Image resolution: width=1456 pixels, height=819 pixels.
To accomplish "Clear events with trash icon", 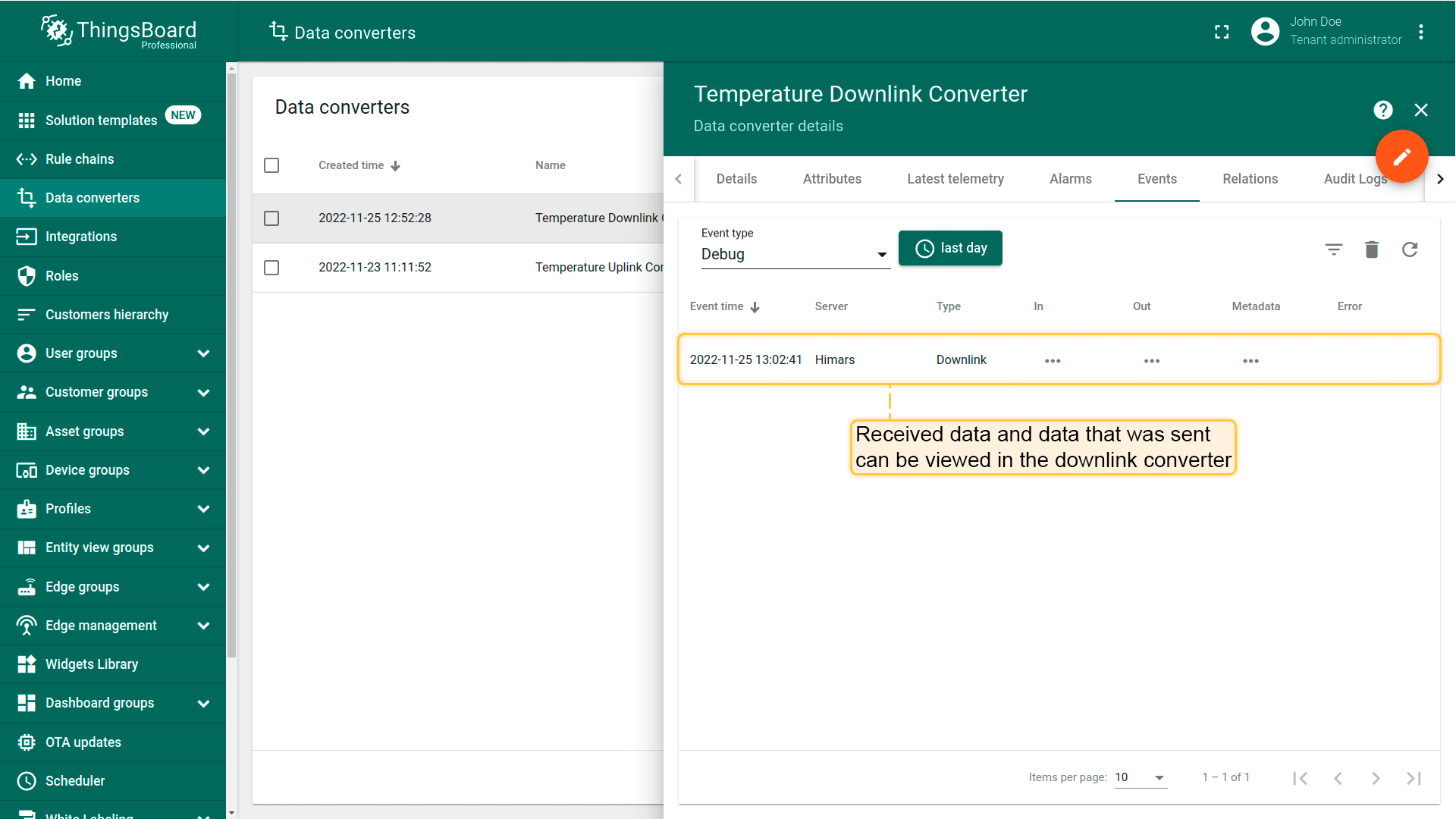I will 1372,249.
